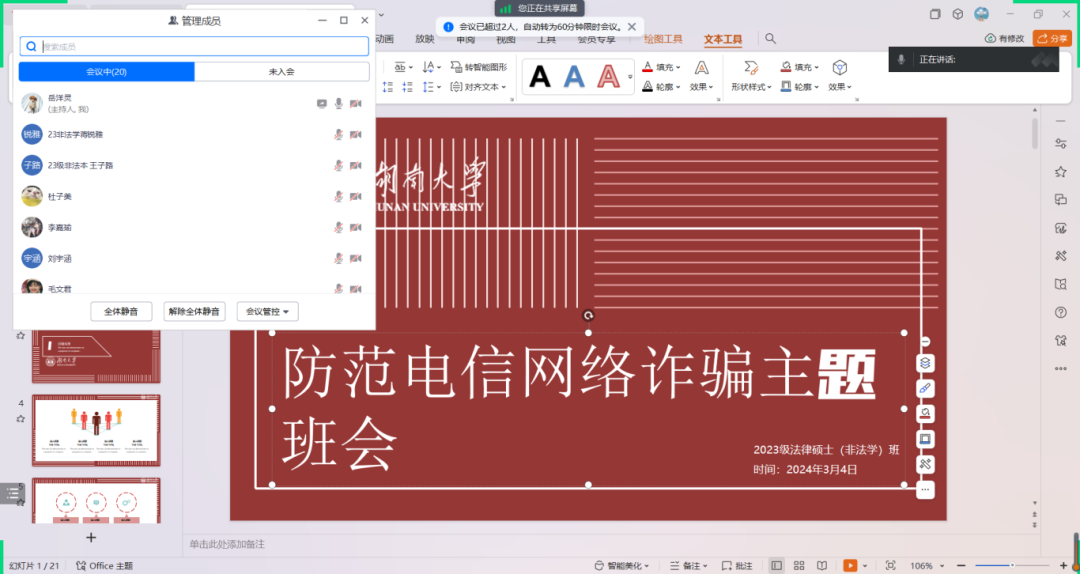Click the orange 分享 button

1052,39
